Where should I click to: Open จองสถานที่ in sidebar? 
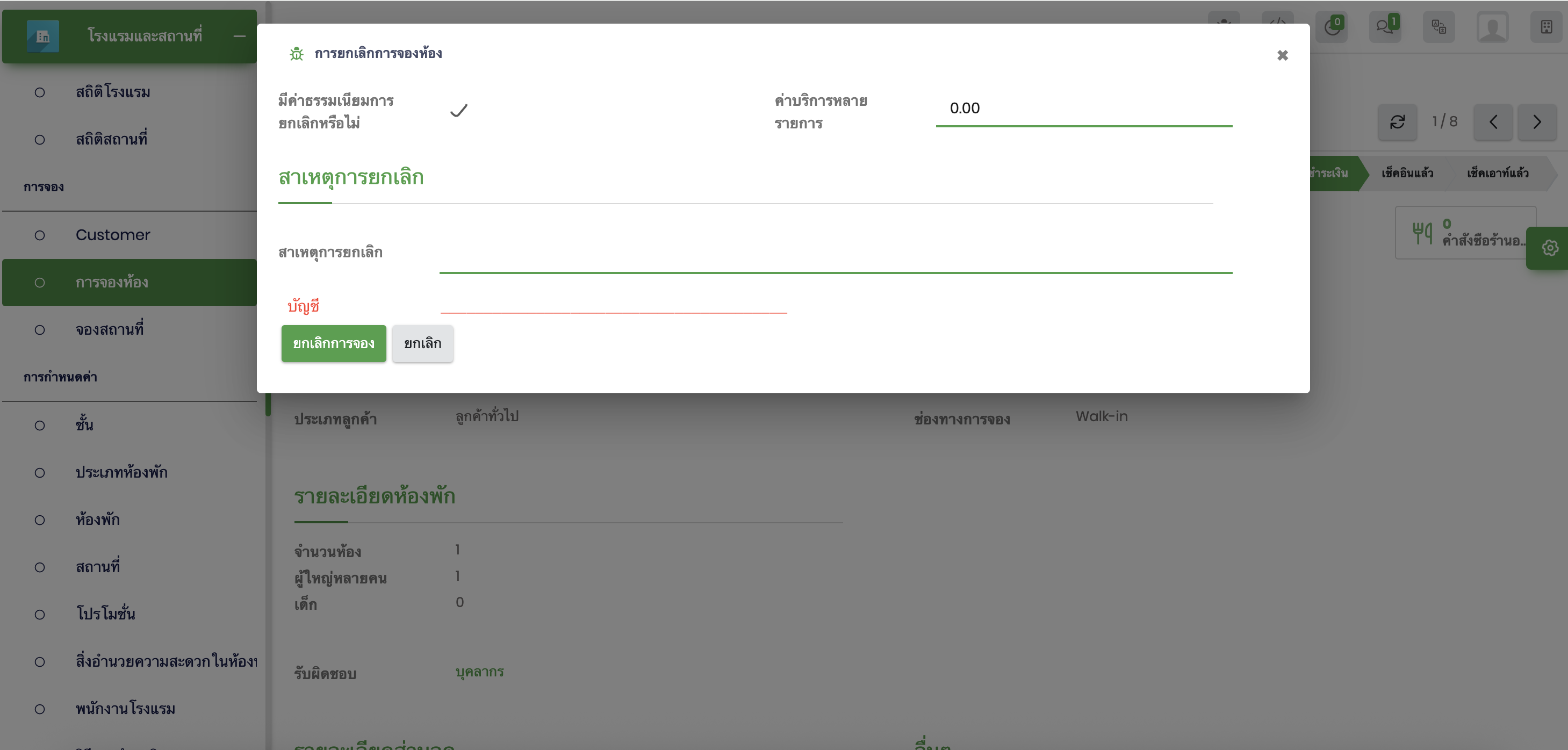(110, 329)
